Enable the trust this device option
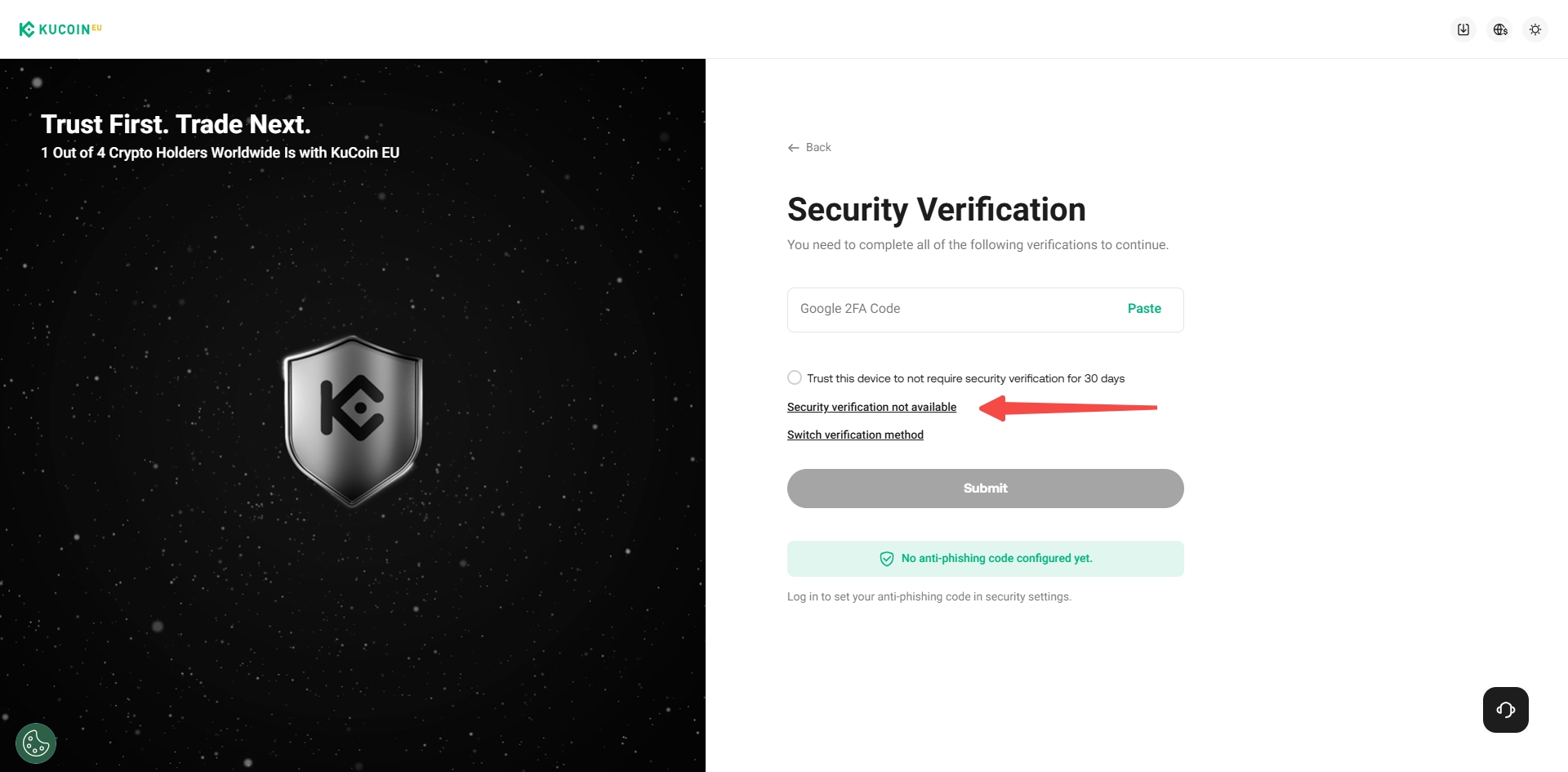Viewport: 1568px width, 772px height. tap(795, 377)
